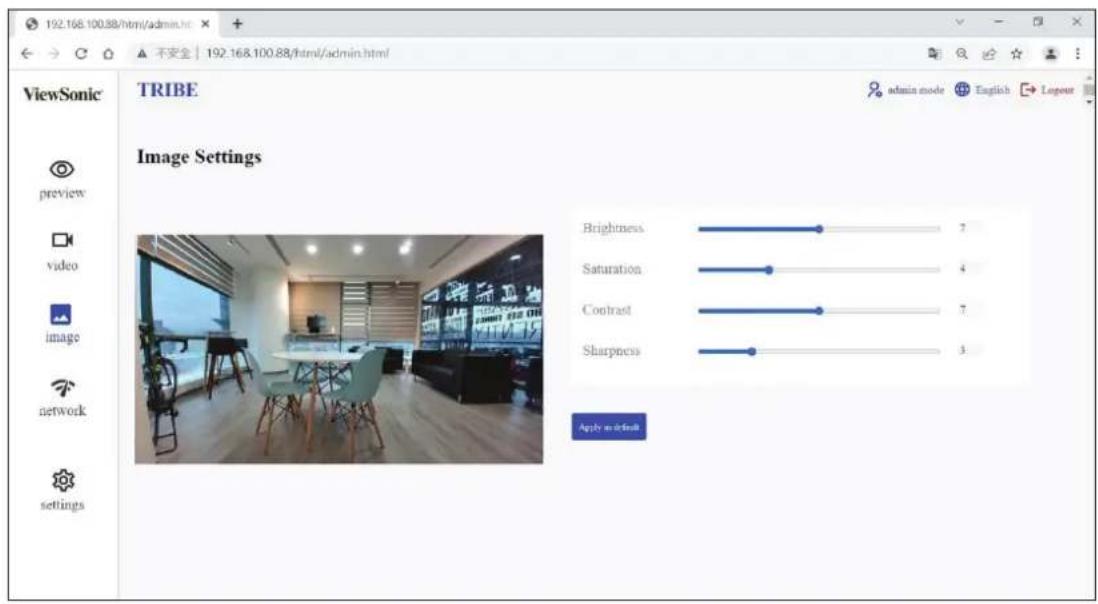Click the TRIBE product title
Screen dimensions: 1098x604
168,90
